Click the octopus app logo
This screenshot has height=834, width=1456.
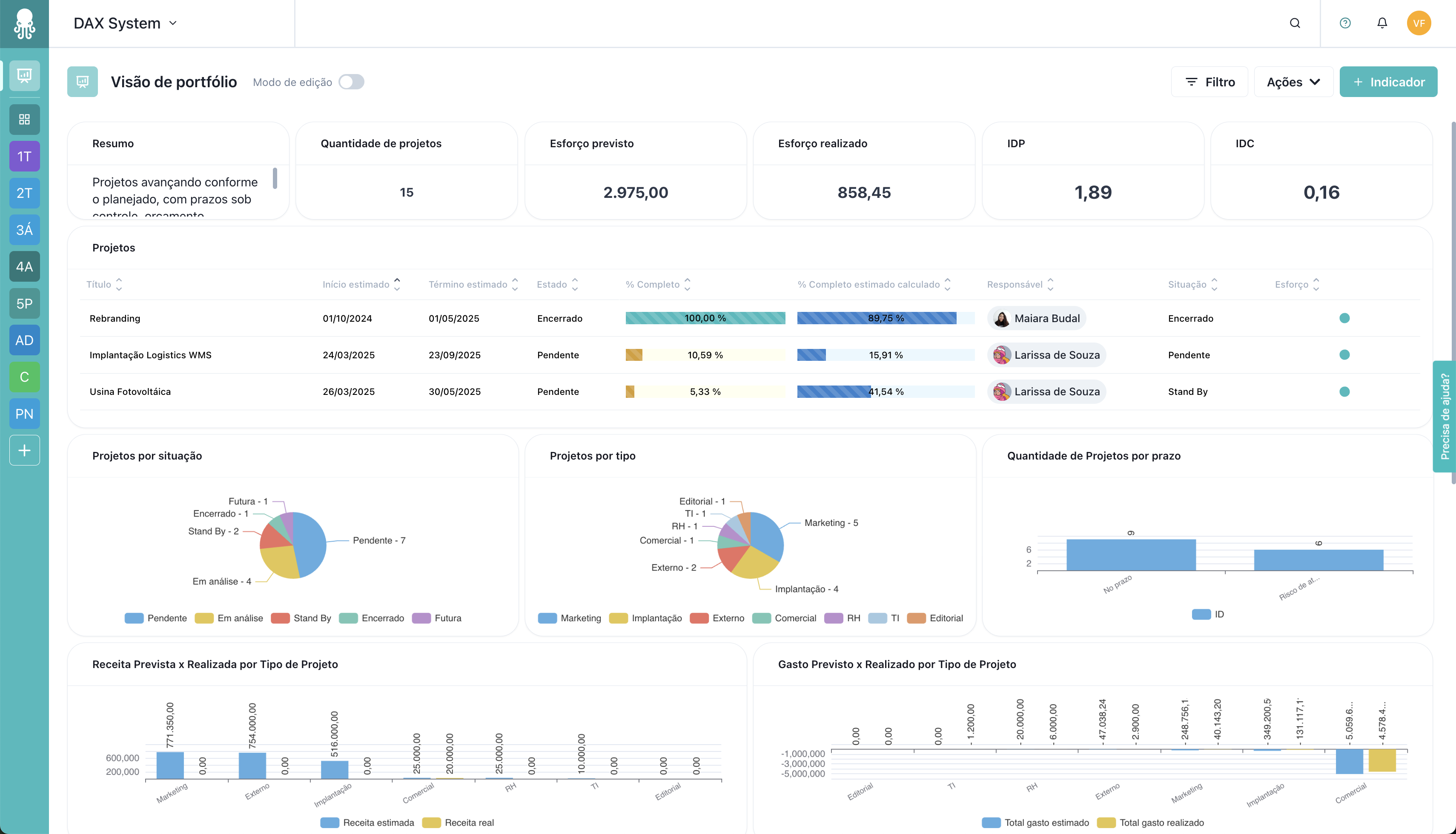(24, 23)
